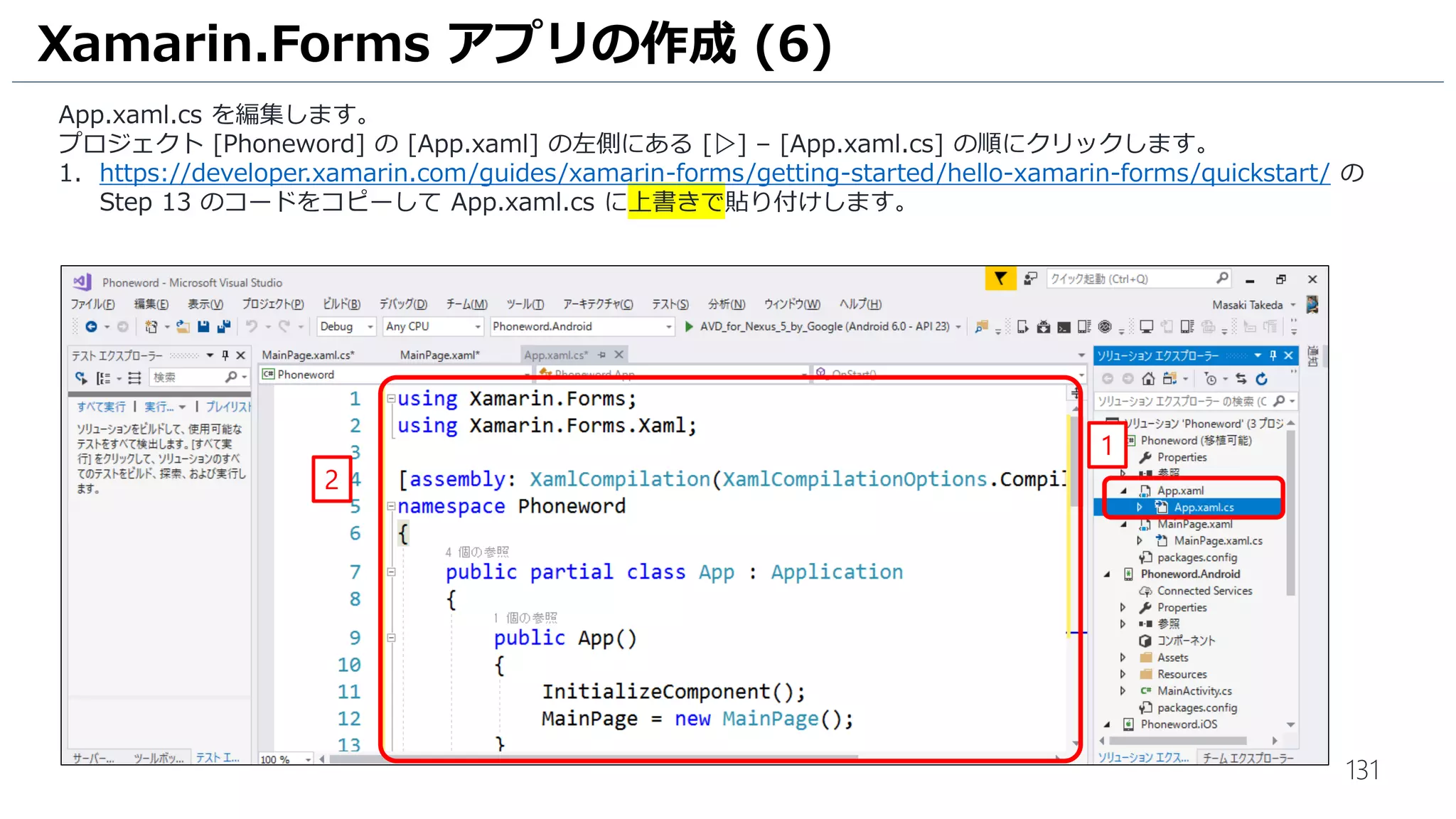Pin the Solution Explorer panel
1456x819 pixels.
(1273, 355)
